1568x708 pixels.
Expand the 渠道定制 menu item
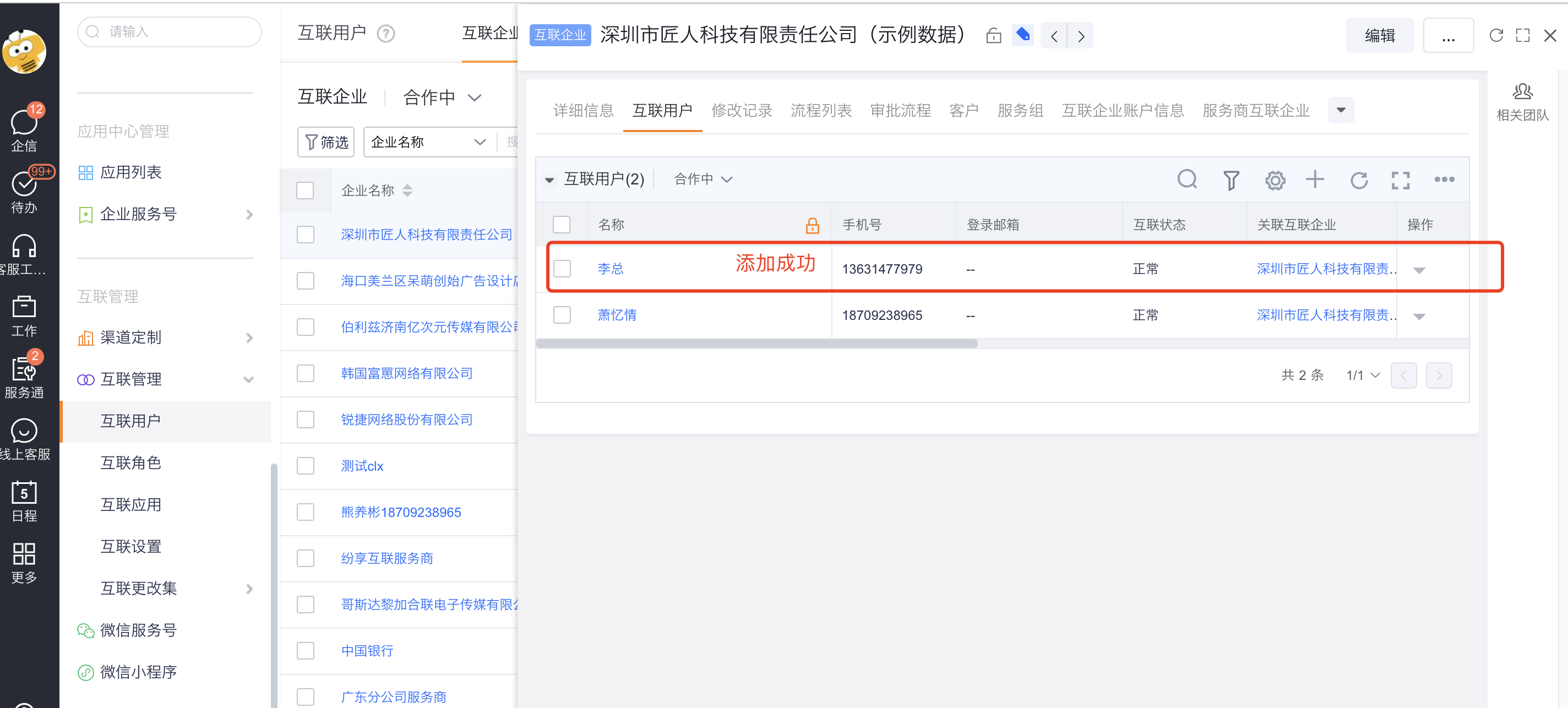tap(248, 338)
